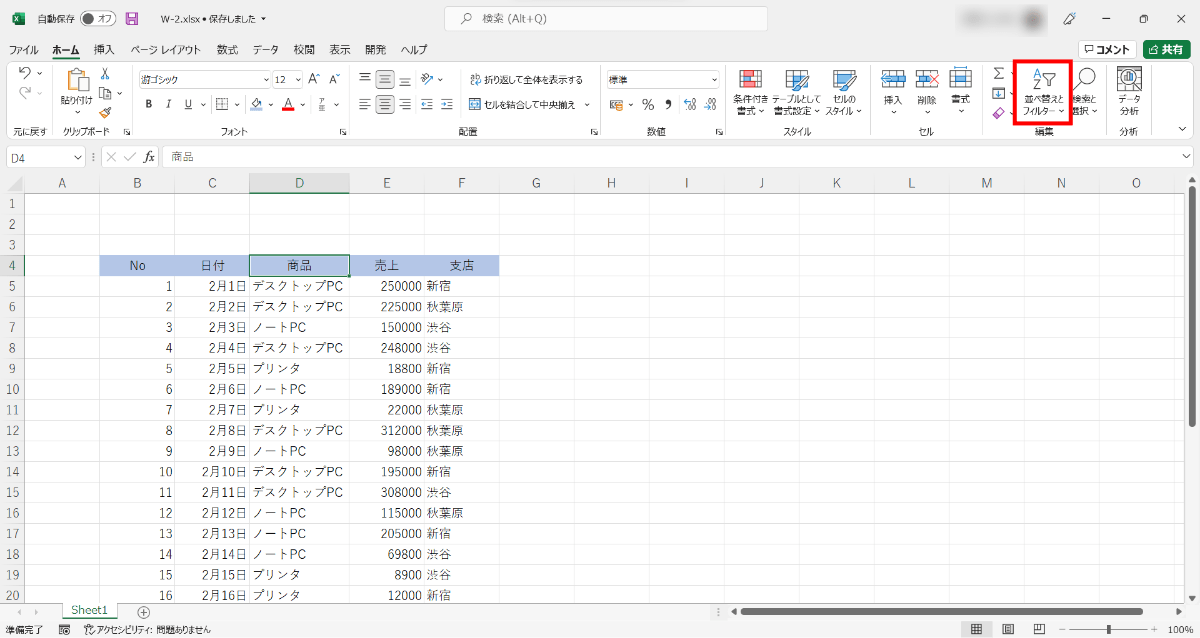
Task: Open the Sort & Filter (並べ替えとフィルター) menu
Action: 1043,92
